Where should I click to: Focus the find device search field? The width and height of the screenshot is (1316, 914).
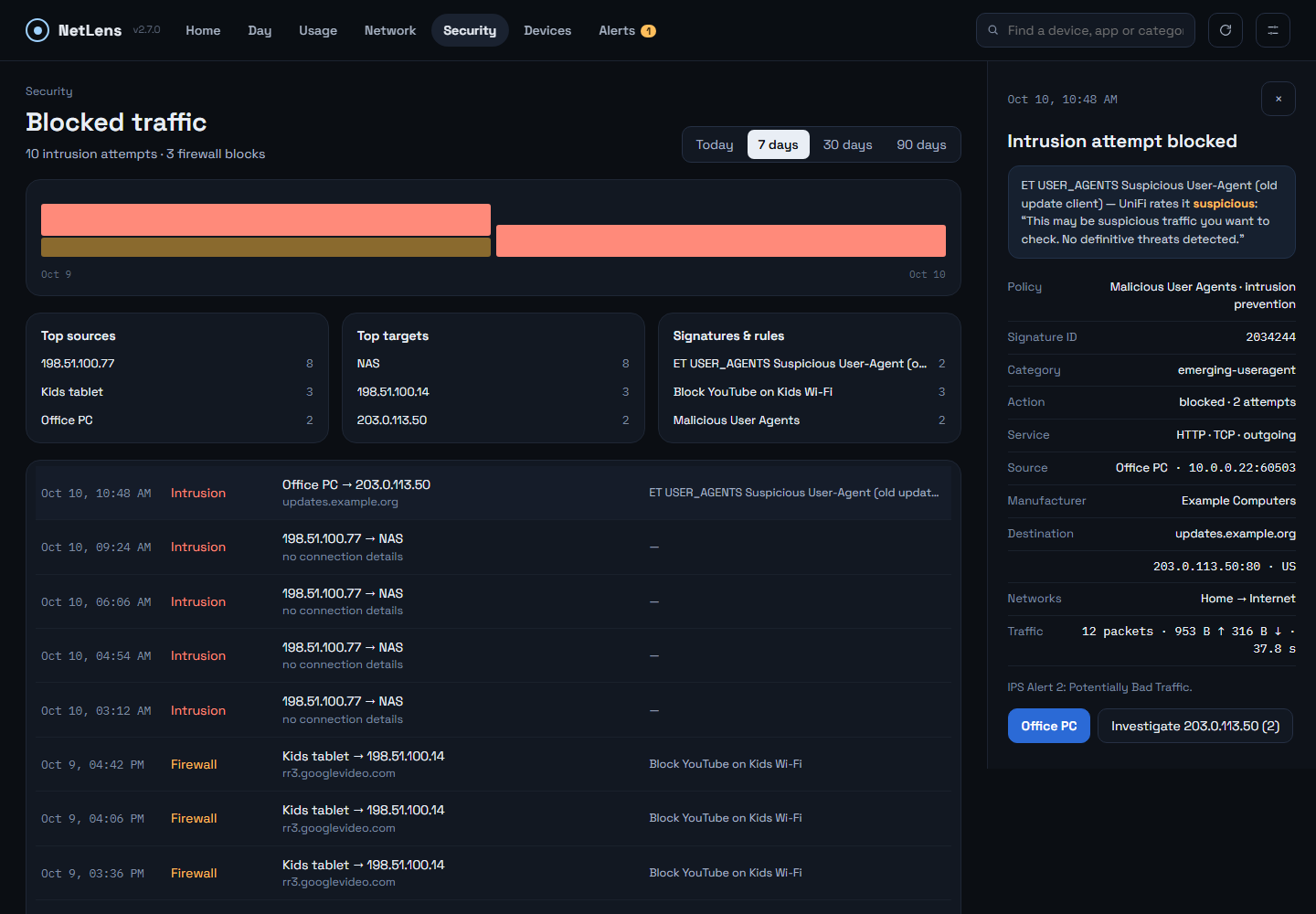pos(1086,30)
